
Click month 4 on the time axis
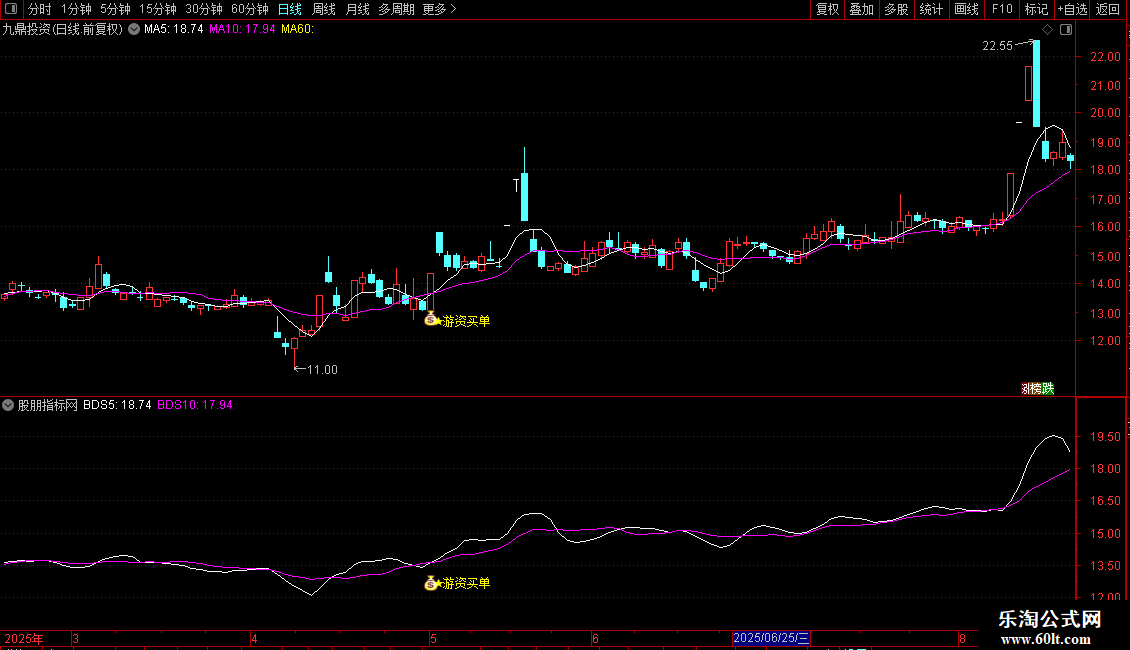click(x=254, y=638)
